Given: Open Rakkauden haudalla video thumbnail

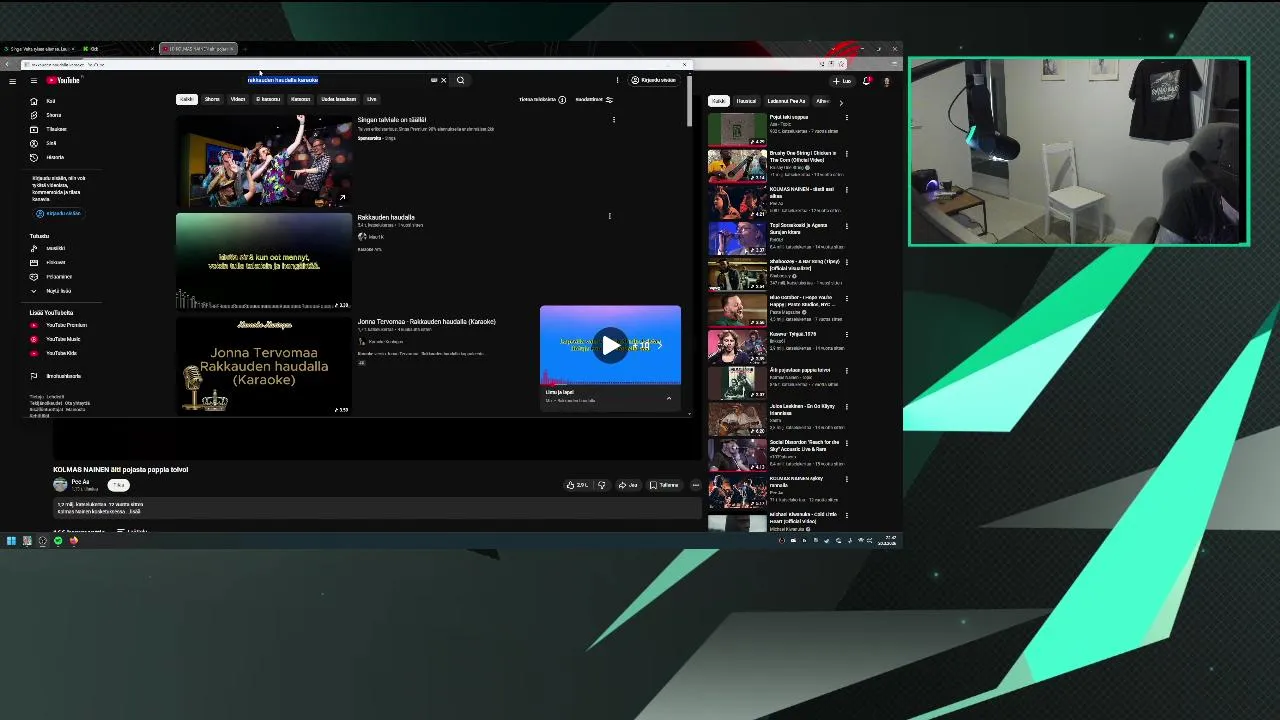Looking at the screenshot, I should (x=264, y=261).
